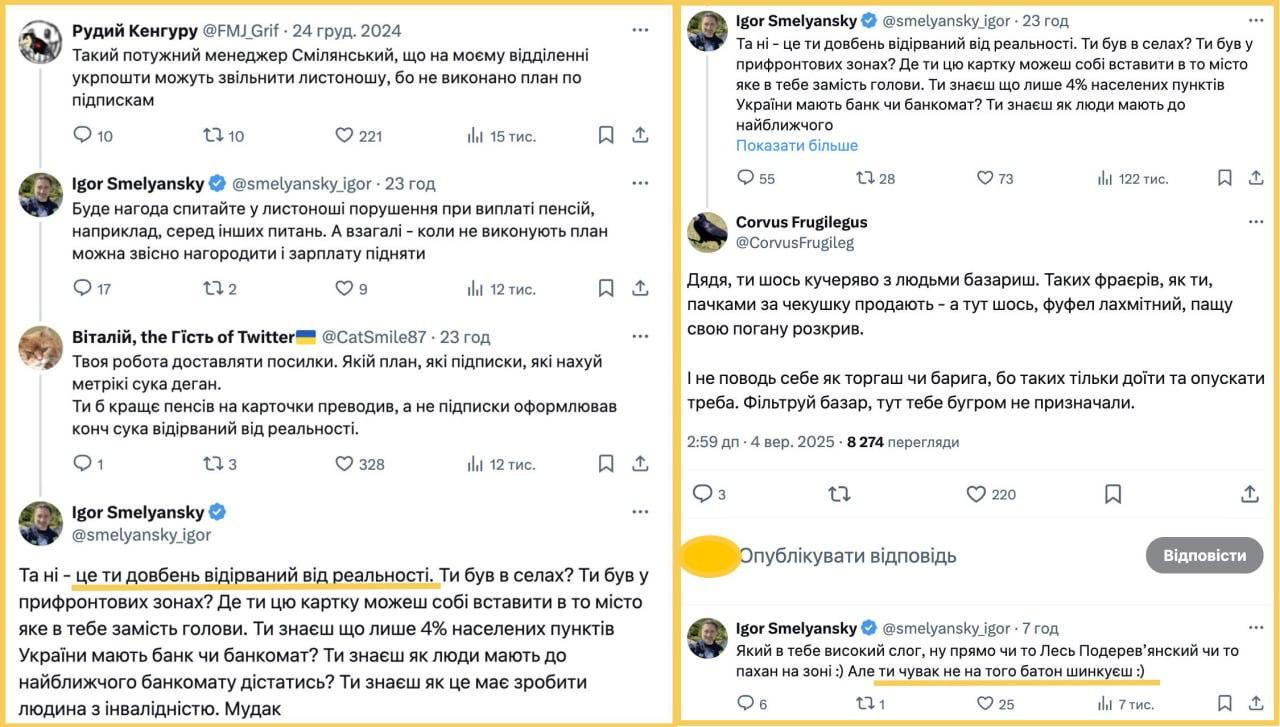Reply to Рудий Кенгуру's tweet
Screen dimensions: 1280x727
(82, 136)
